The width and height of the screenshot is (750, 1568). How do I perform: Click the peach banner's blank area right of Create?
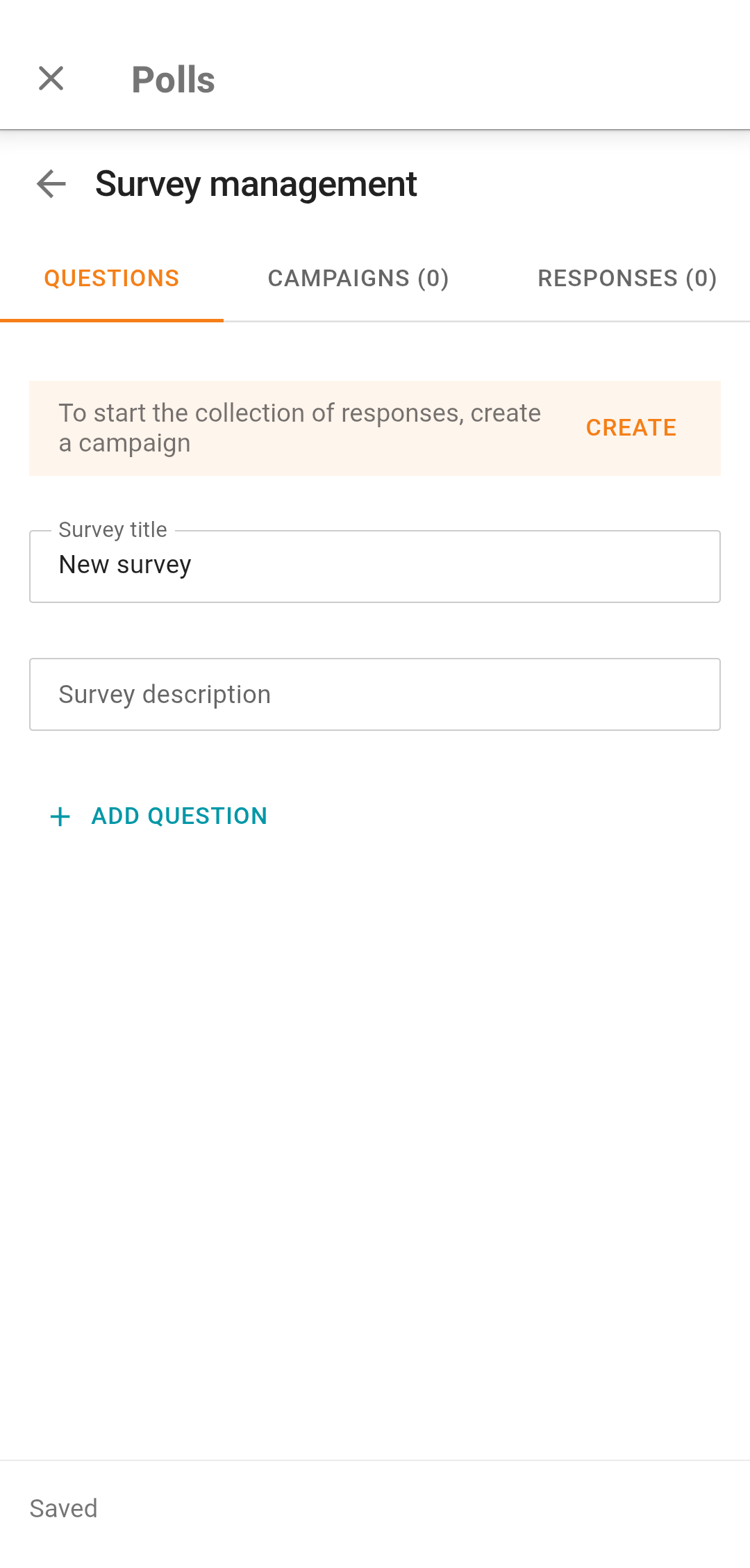[703, 428]
